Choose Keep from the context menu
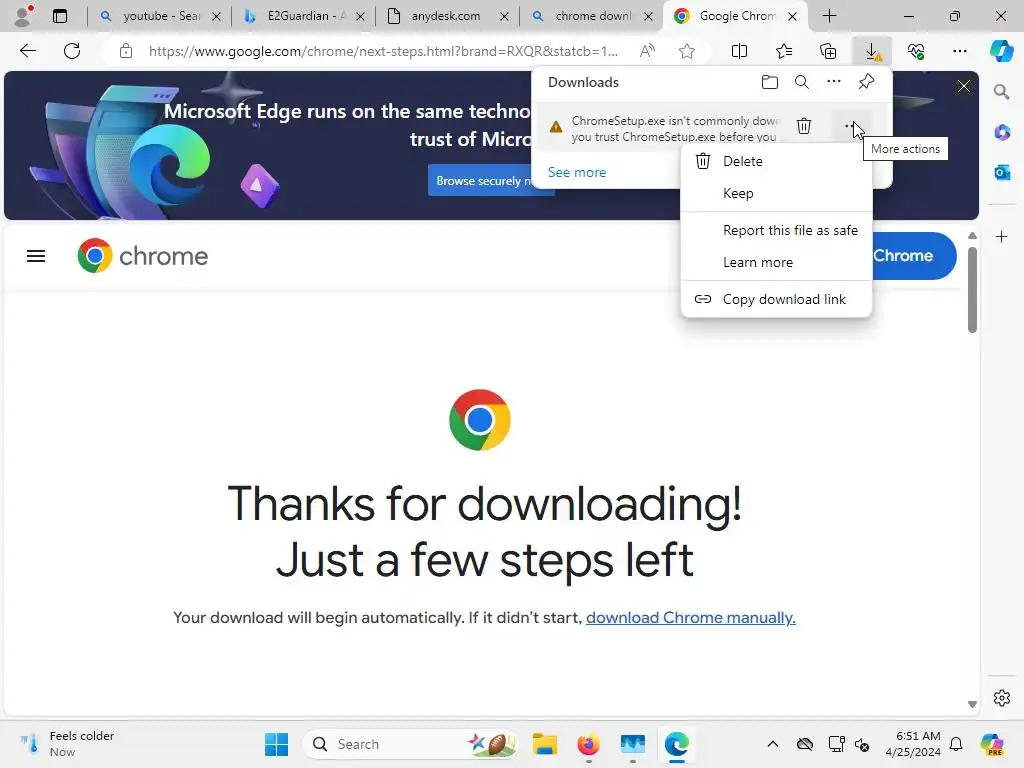 tap(776, 193)
